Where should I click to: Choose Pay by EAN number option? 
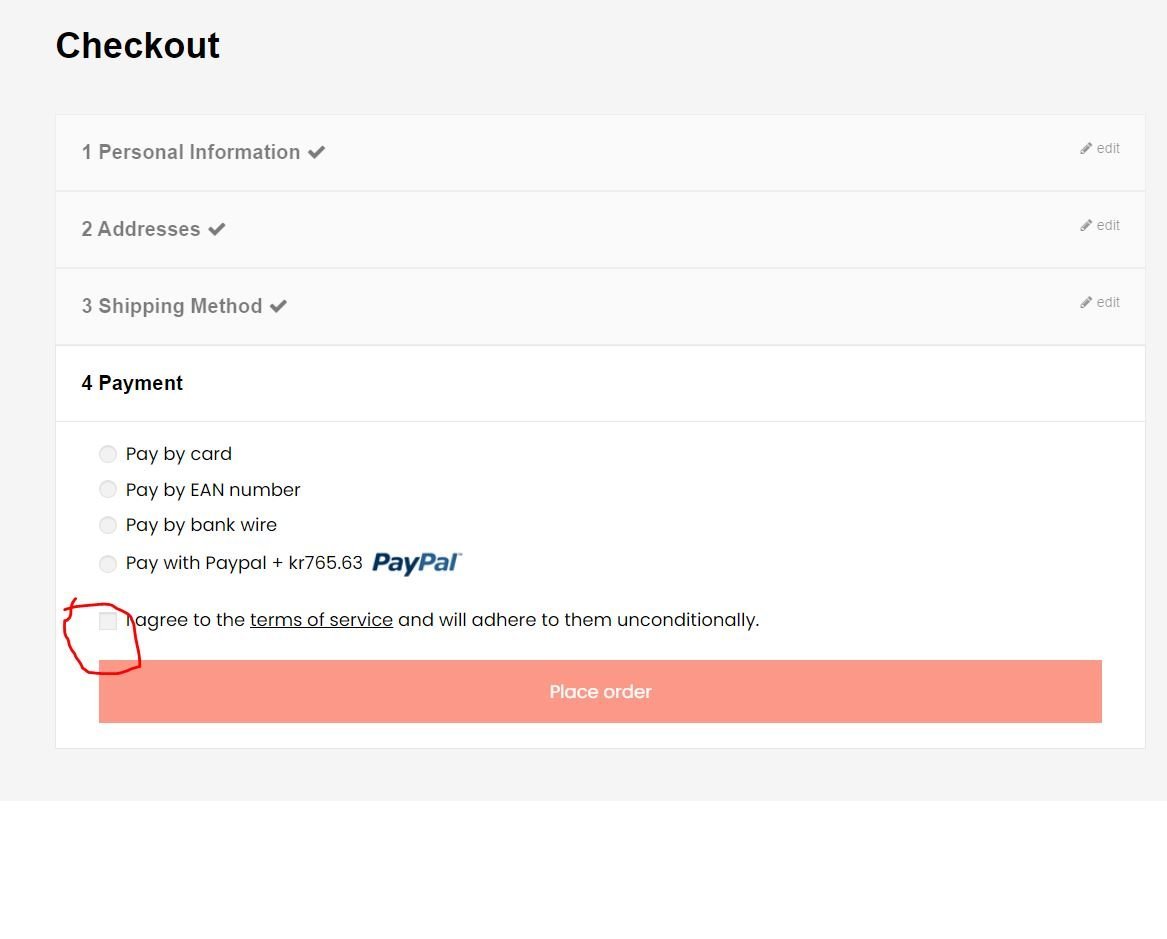coord(108,490)
